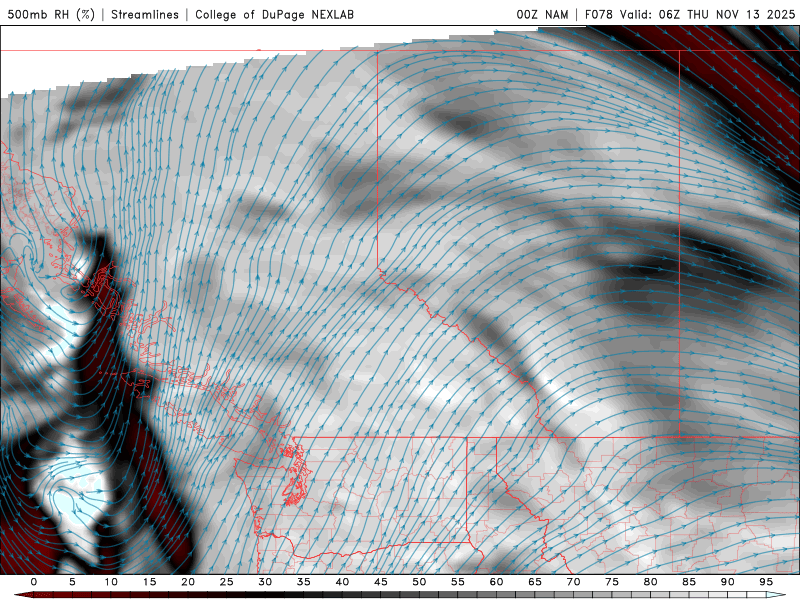Click the color scale label "50"
Screen dimensions: 800x600
419,582
